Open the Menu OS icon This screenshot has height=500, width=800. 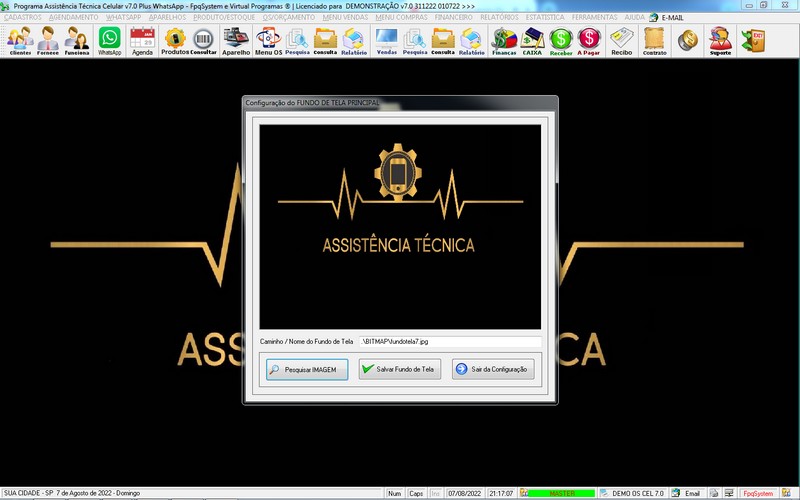268,41
